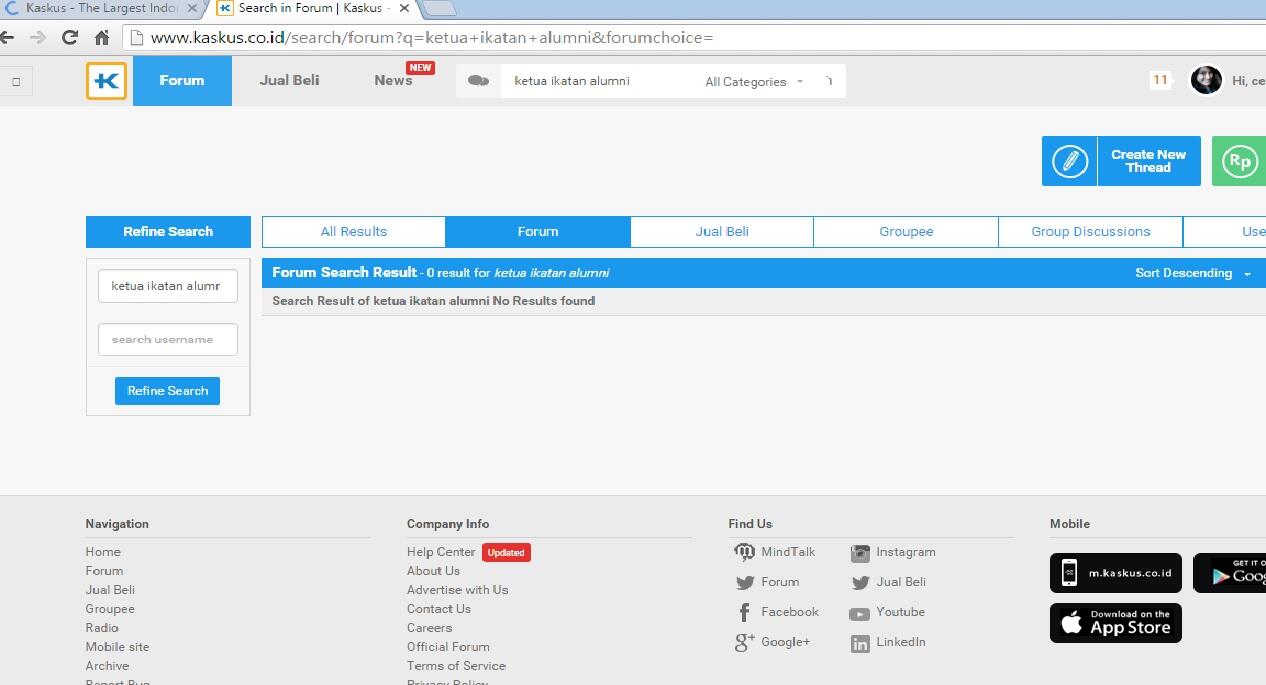Select the Groupee results tab

(906, 232)
